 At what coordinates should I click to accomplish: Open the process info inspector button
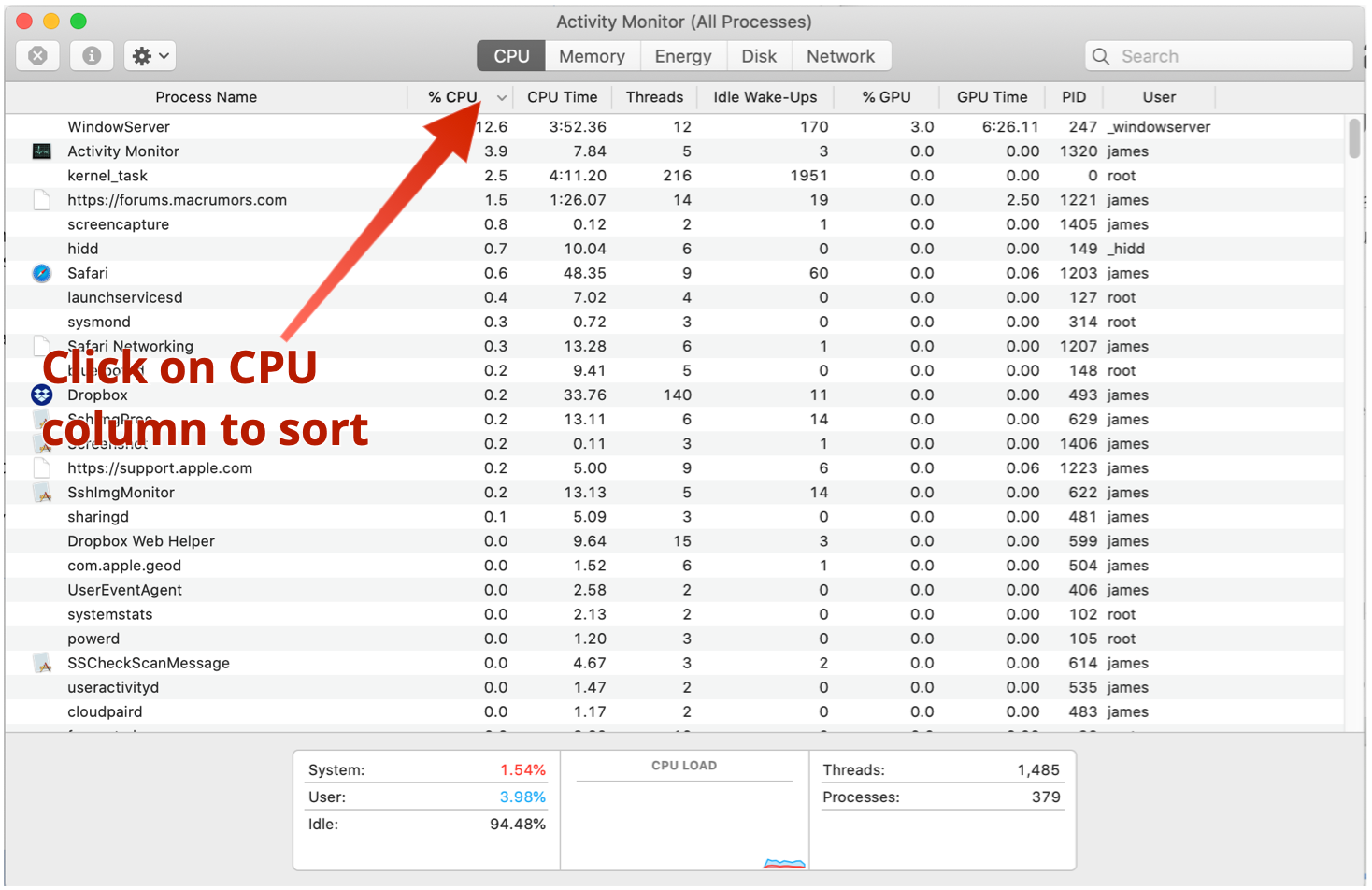92,56
